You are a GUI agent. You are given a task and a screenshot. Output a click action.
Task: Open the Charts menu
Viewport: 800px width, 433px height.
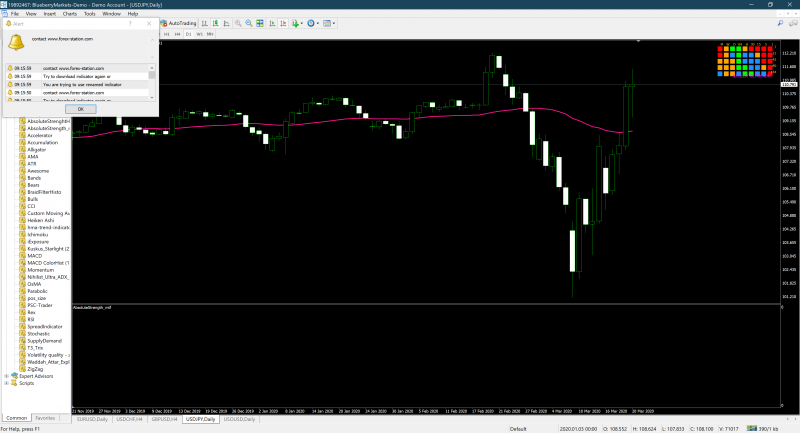coord(70,14)
